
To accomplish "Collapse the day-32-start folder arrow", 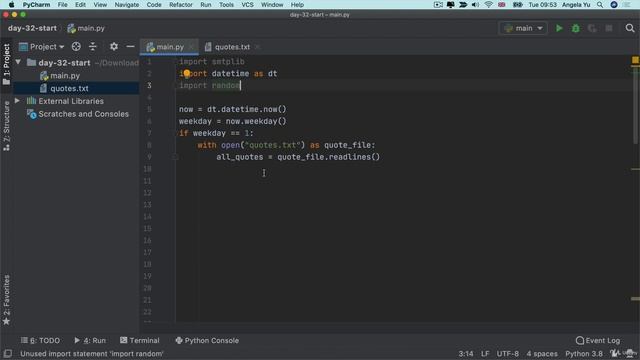I will click(18, 62).
